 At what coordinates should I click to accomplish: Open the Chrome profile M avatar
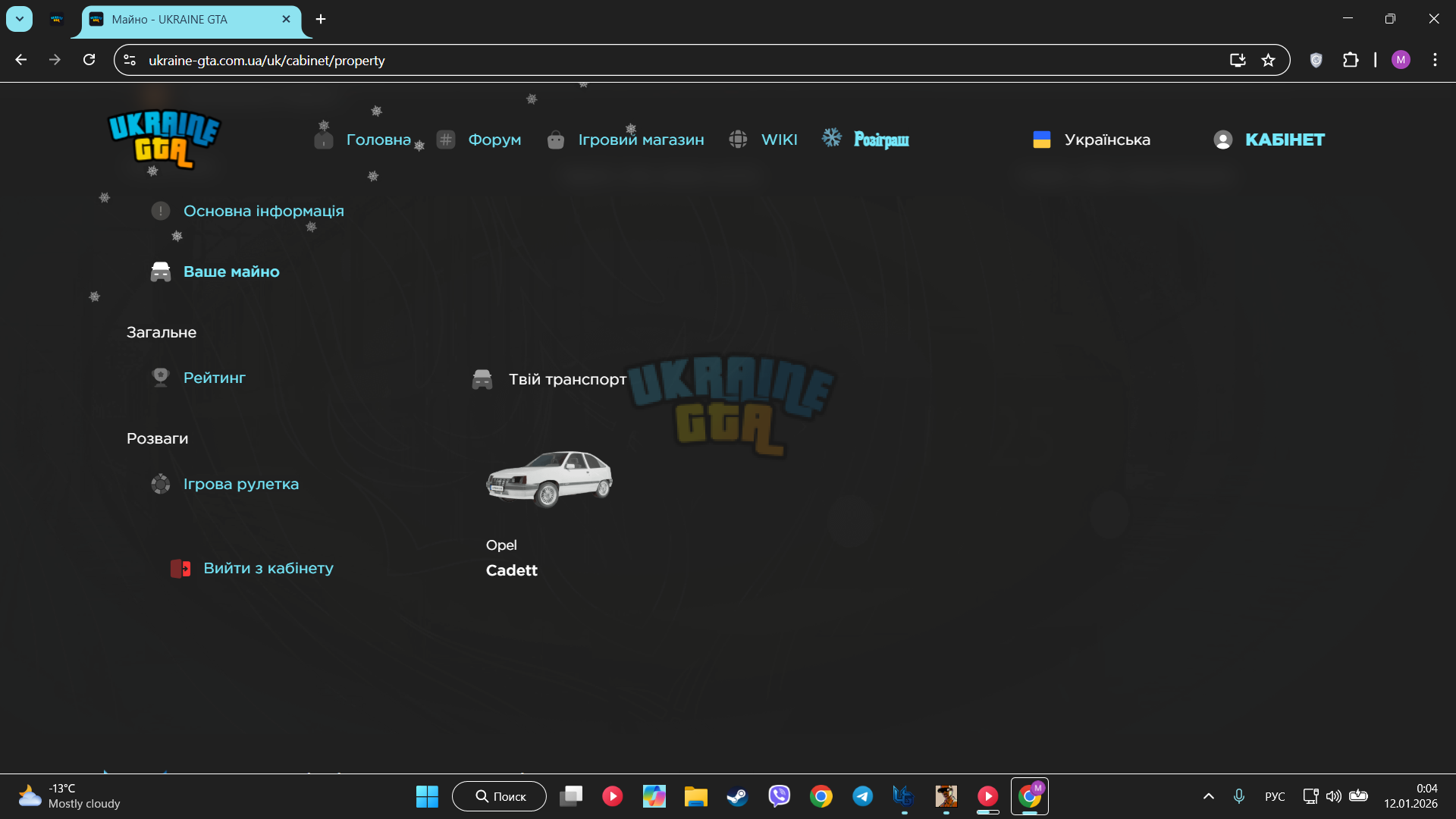tap(1401, 60)
